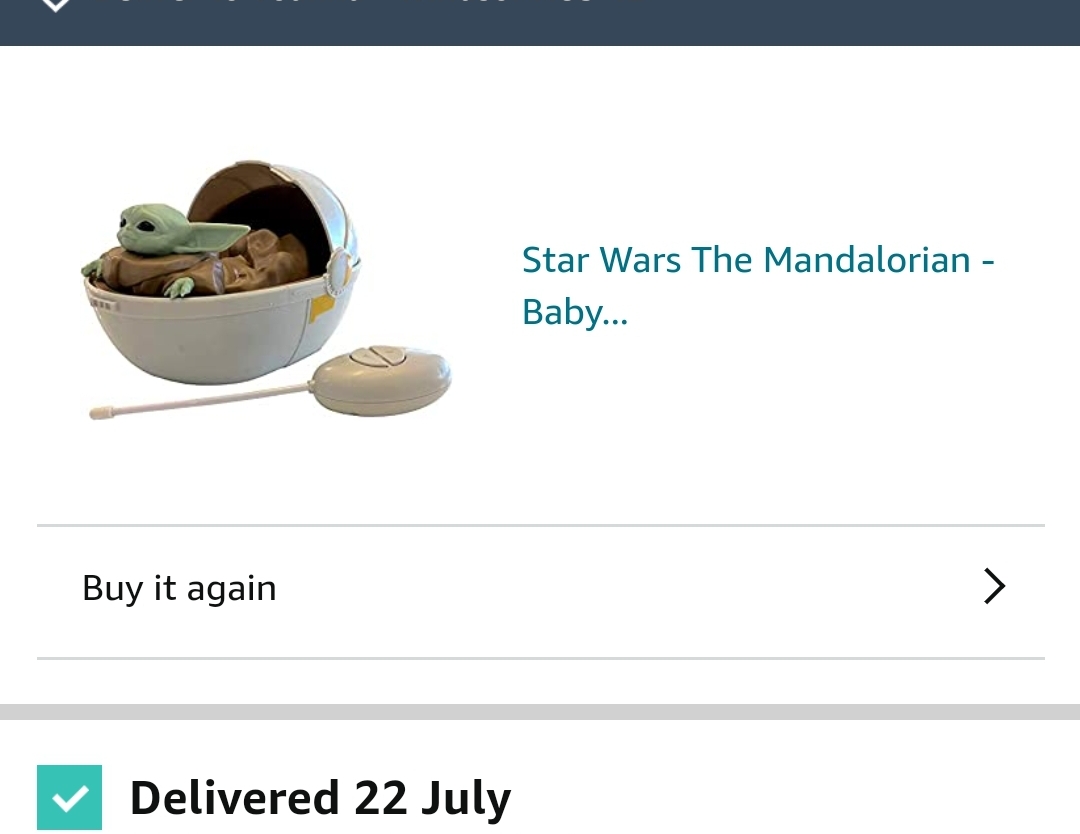Click the Delivered 22 July heading
1080x834 pixels.
320,797
